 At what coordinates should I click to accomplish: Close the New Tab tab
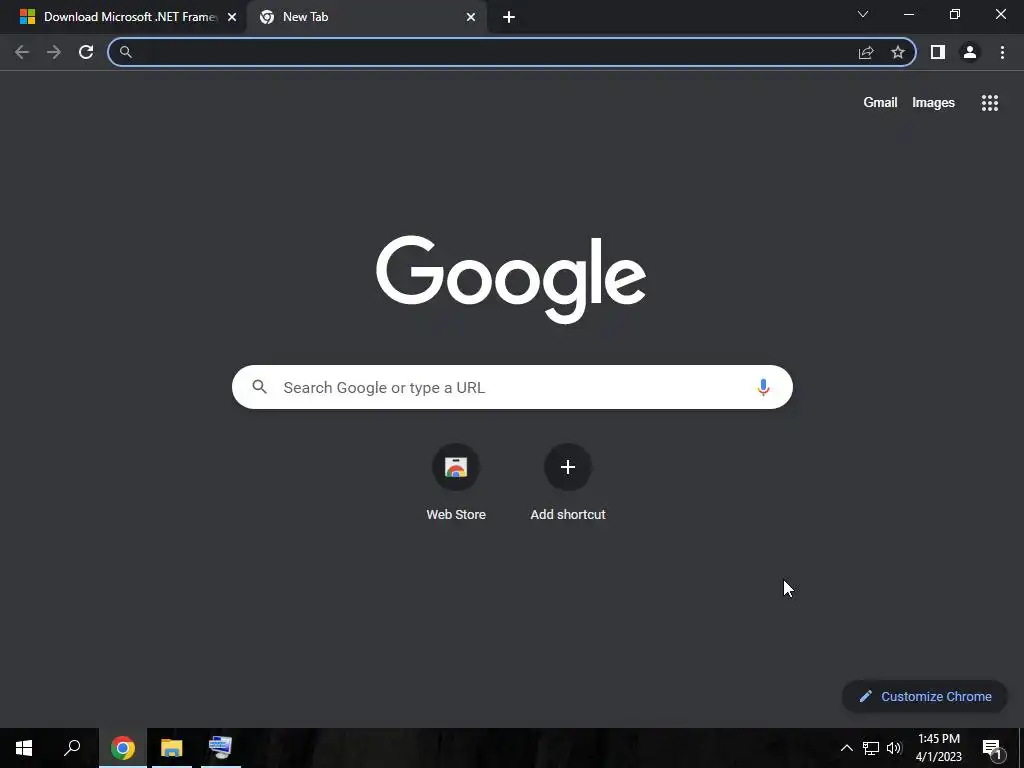click(471, 17)
